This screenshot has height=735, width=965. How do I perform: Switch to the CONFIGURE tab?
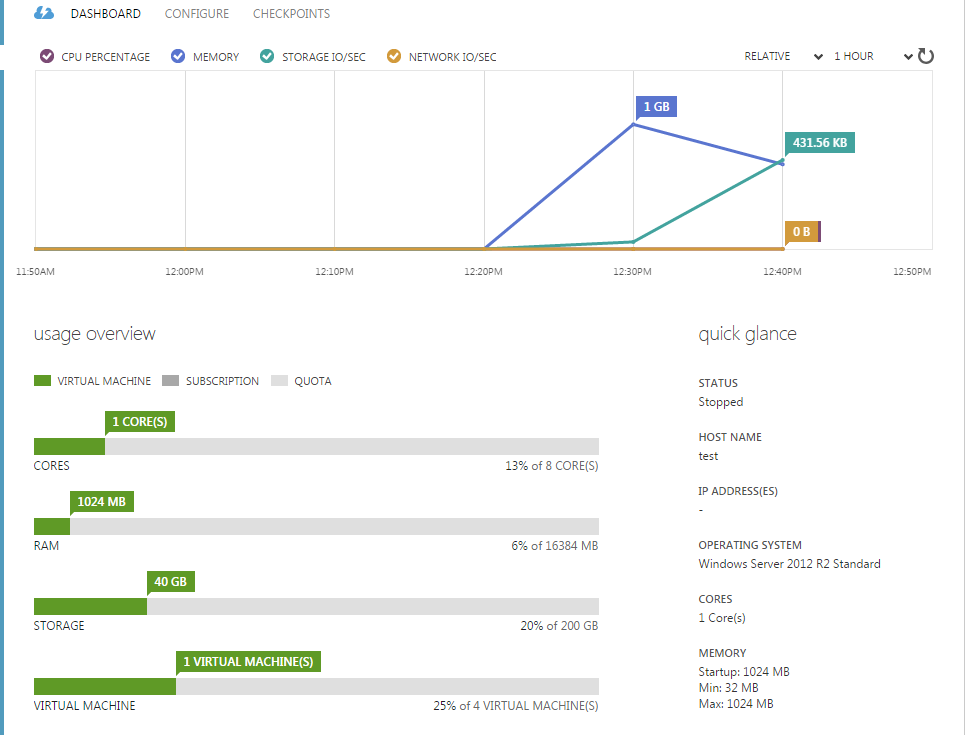click(197, 13)
